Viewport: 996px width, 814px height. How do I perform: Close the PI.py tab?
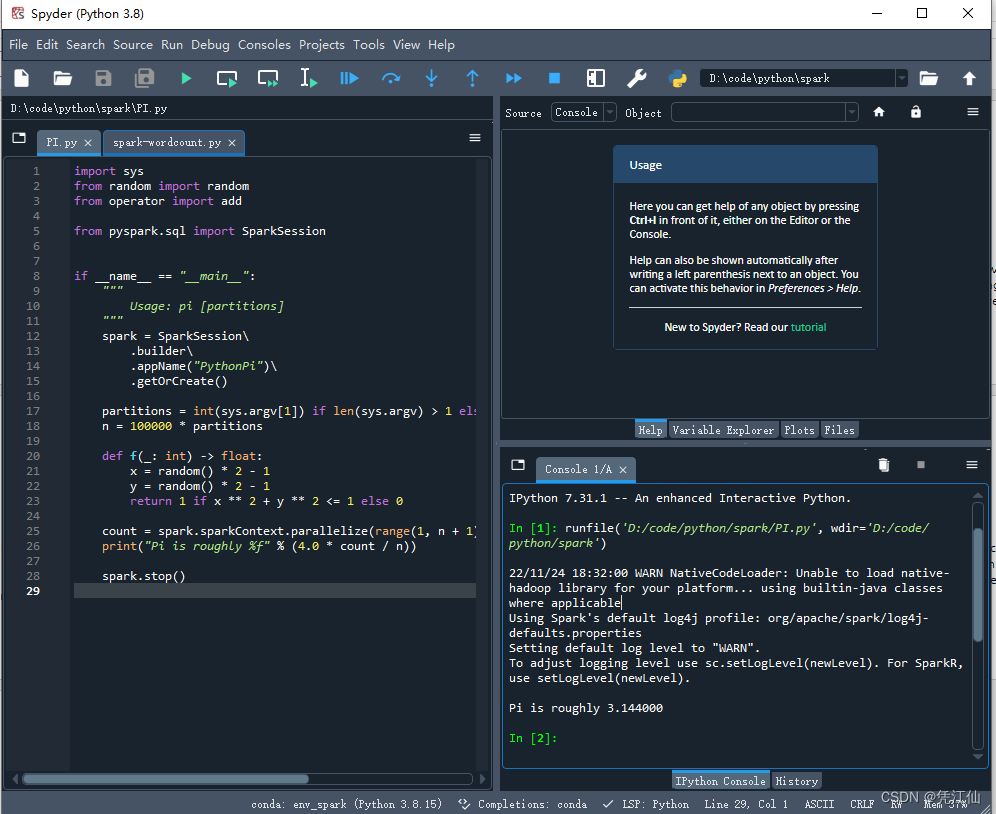coord(88,143)
